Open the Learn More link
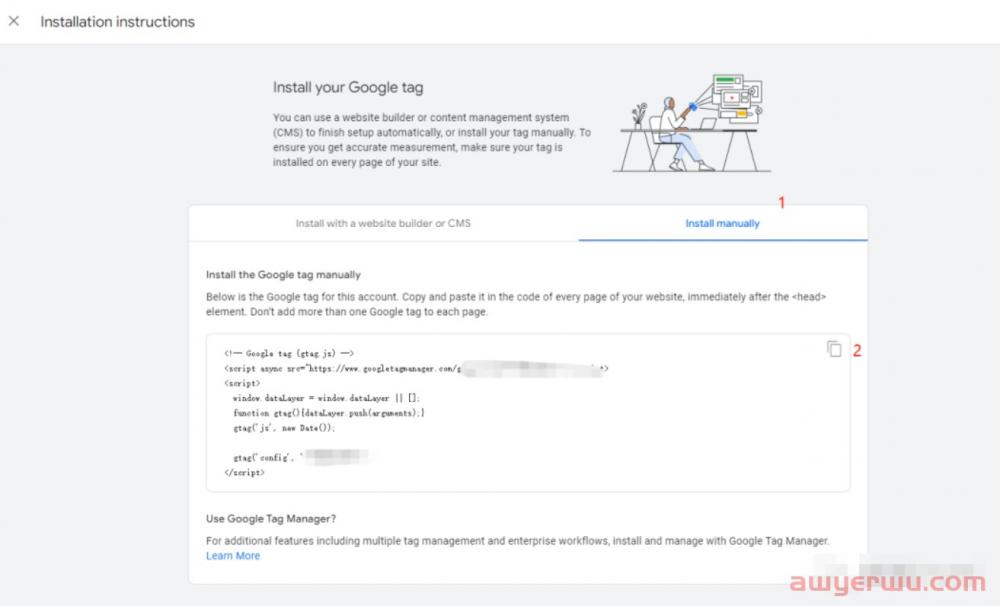This screenshot has height=606, width=1000. (233, 556)
